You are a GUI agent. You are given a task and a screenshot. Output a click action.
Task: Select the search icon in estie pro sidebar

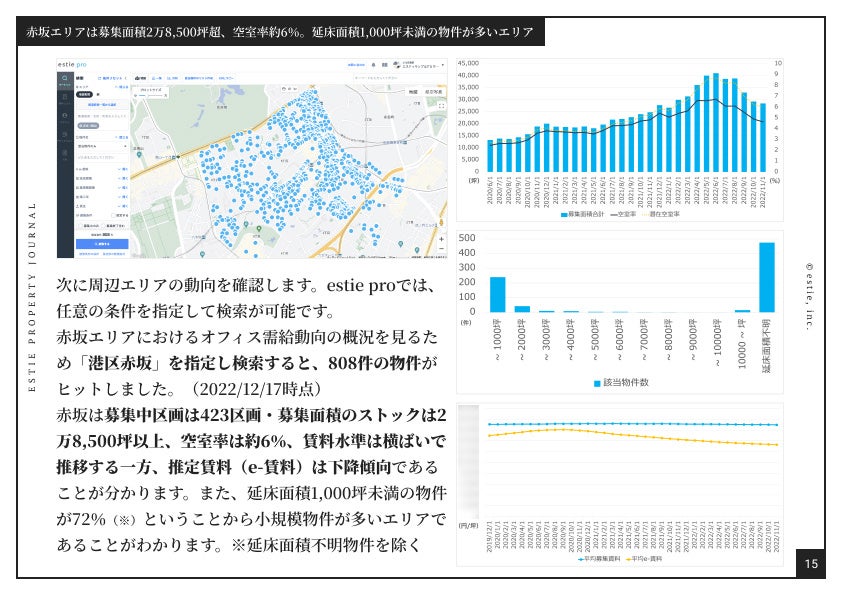tap(63, 76)
